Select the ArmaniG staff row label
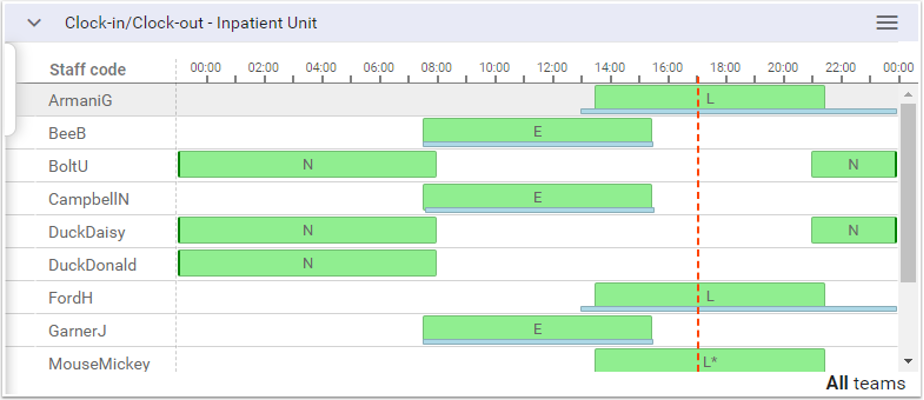924x400 pixels. pyautogui.click(x=81, y=100)
